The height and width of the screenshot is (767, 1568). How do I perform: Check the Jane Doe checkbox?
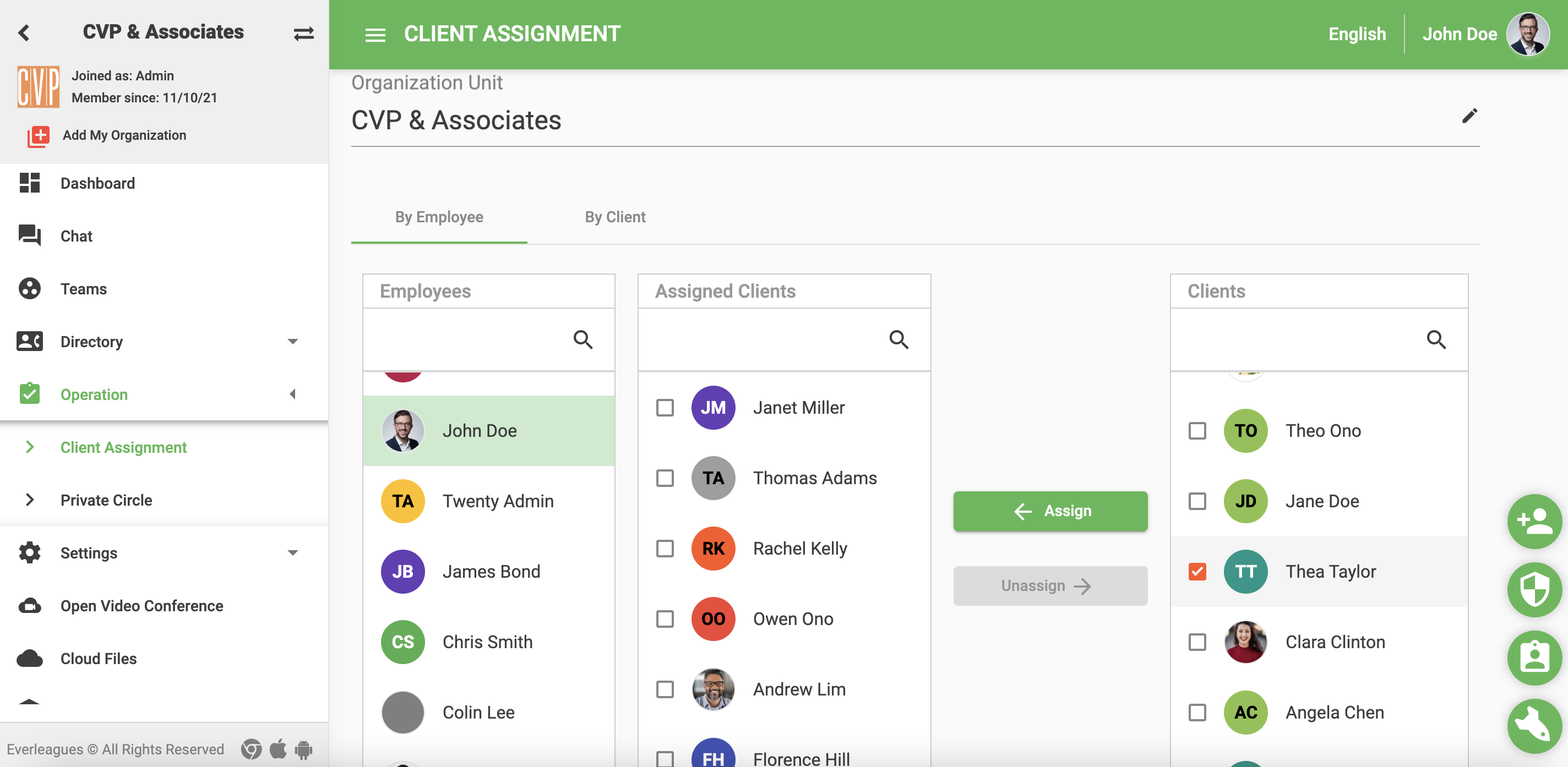(1197, 501)
